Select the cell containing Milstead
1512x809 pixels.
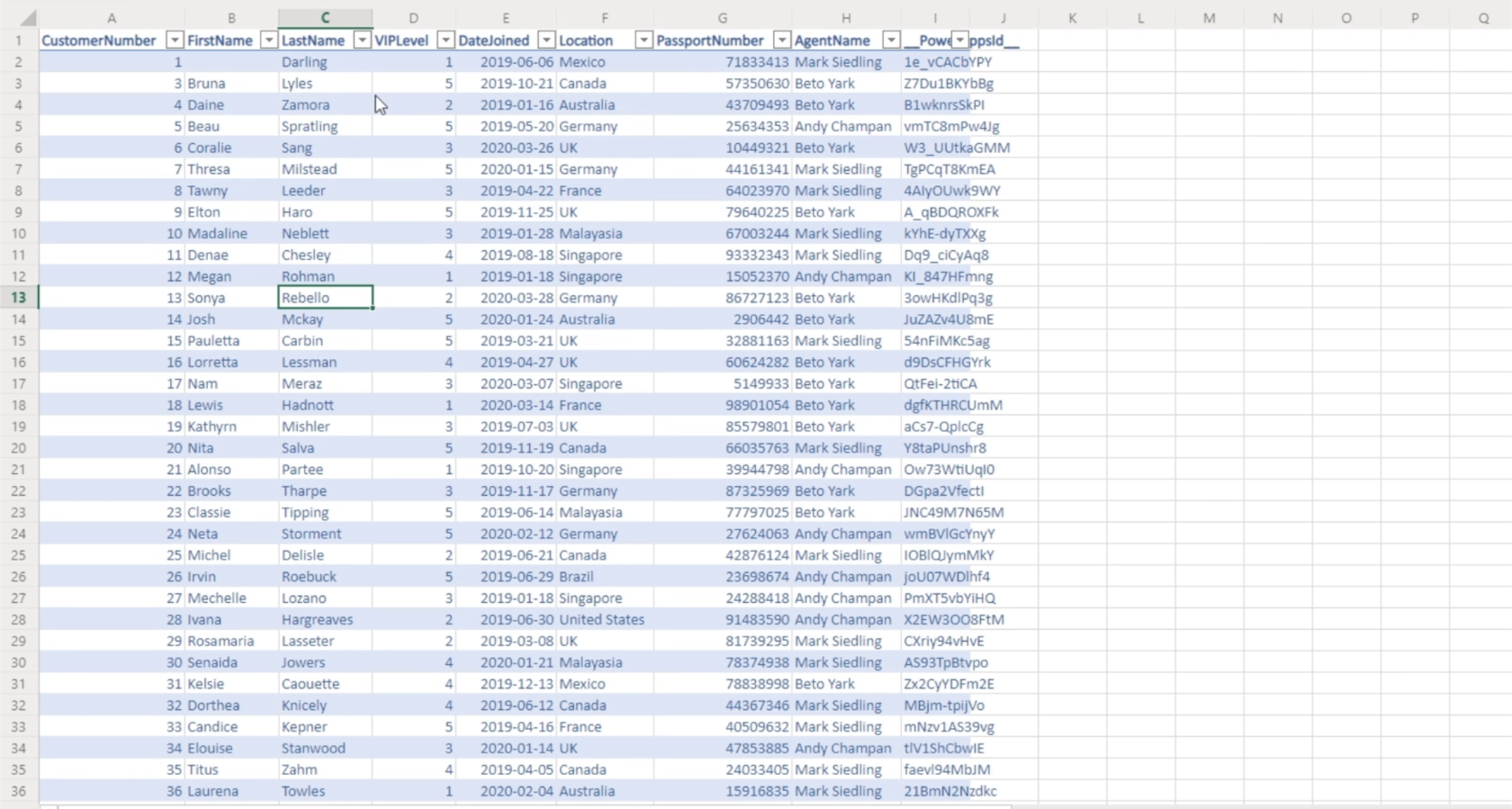(x=325, y=169)
